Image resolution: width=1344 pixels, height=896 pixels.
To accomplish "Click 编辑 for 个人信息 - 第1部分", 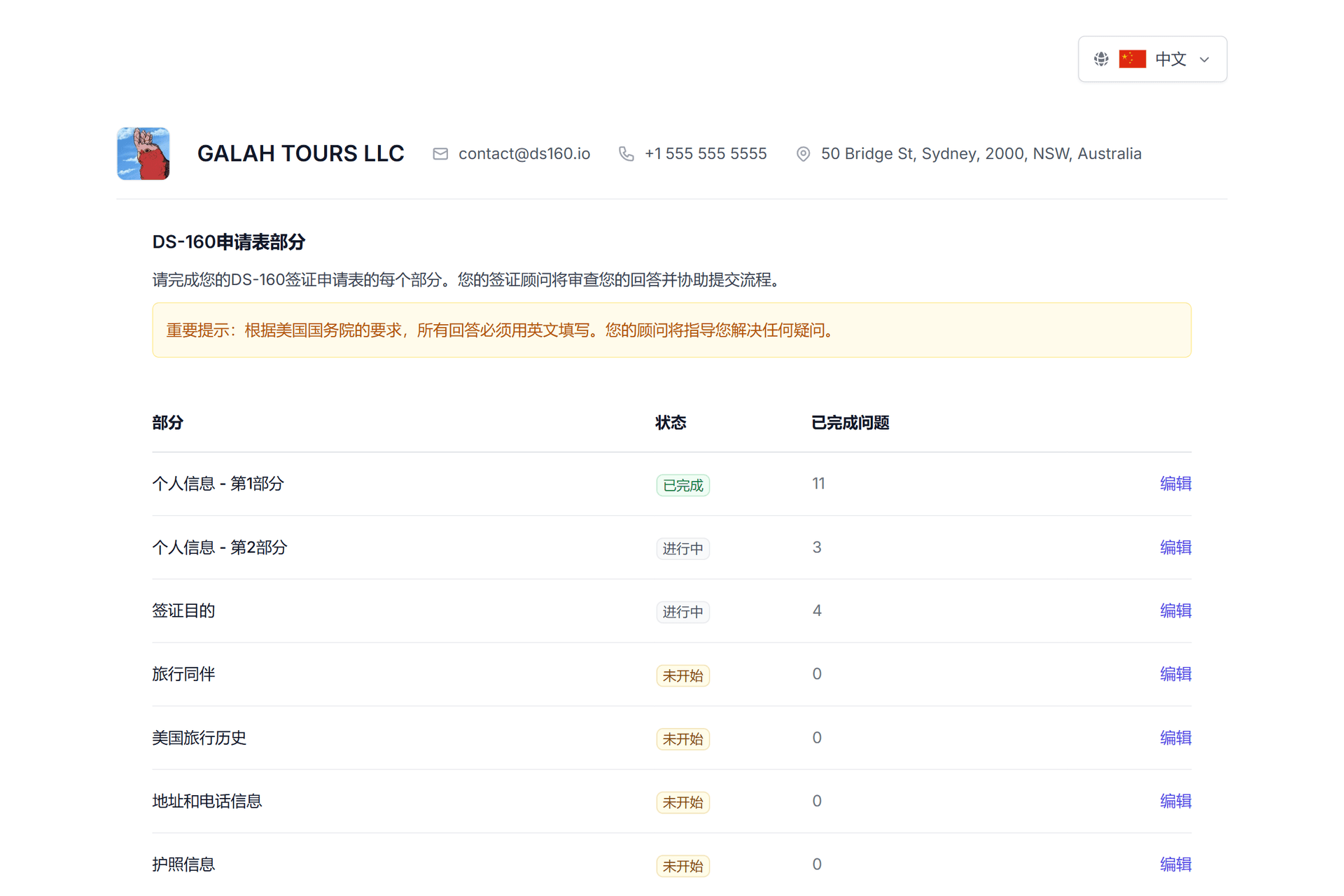I will click(1175, 484).
